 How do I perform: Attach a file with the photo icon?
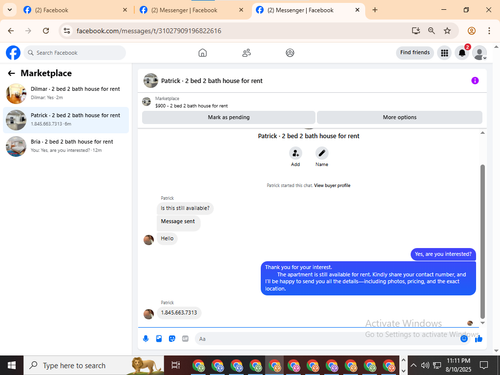click(x=159, y=339)
